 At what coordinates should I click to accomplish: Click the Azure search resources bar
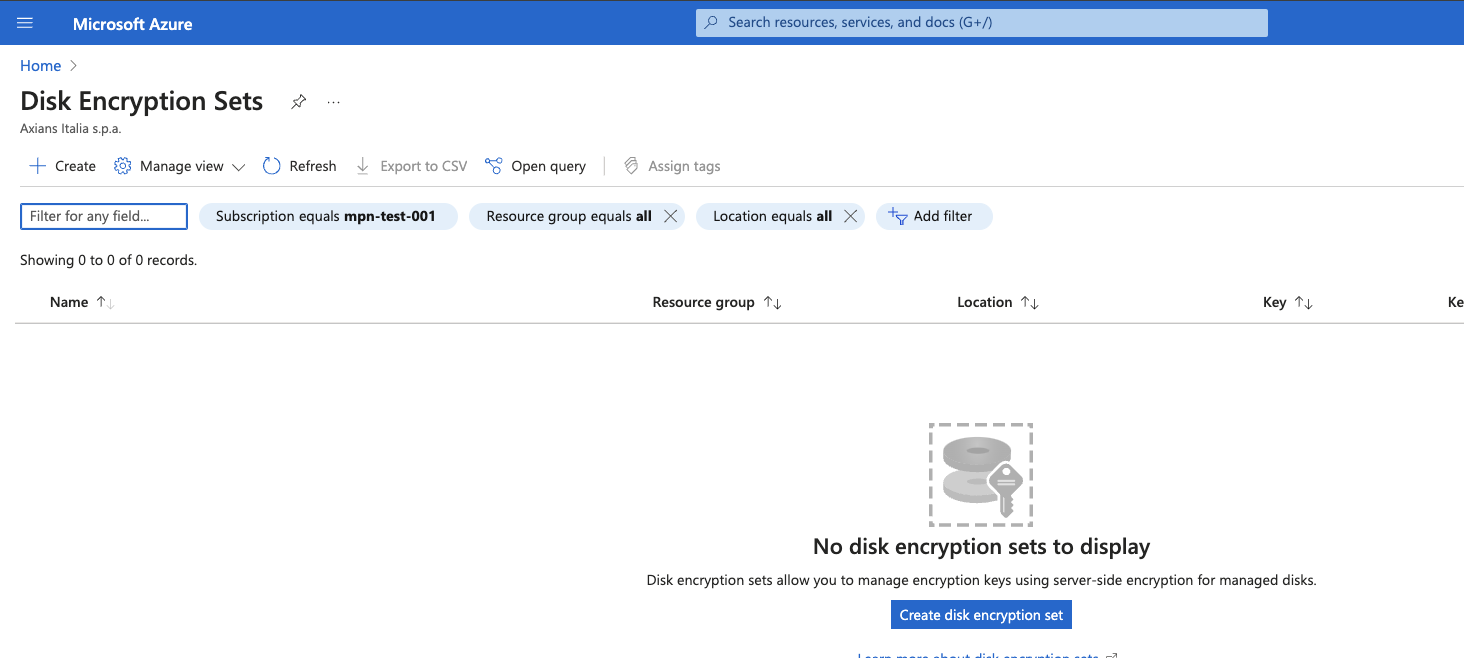[981, 22]
